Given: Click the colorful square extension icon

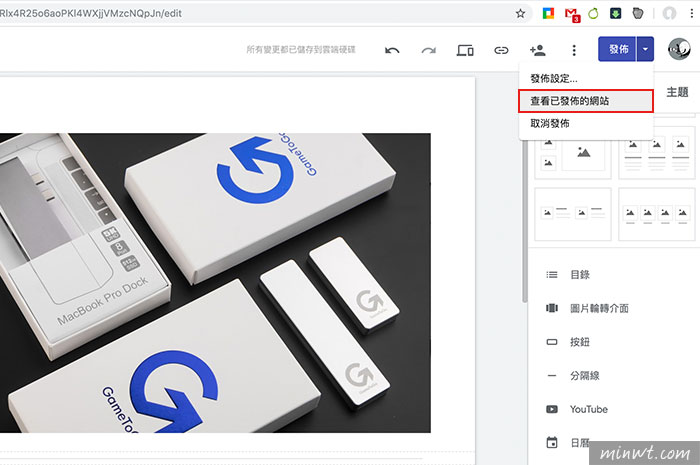Looking at the screenshot, I should tap(548, 13).
